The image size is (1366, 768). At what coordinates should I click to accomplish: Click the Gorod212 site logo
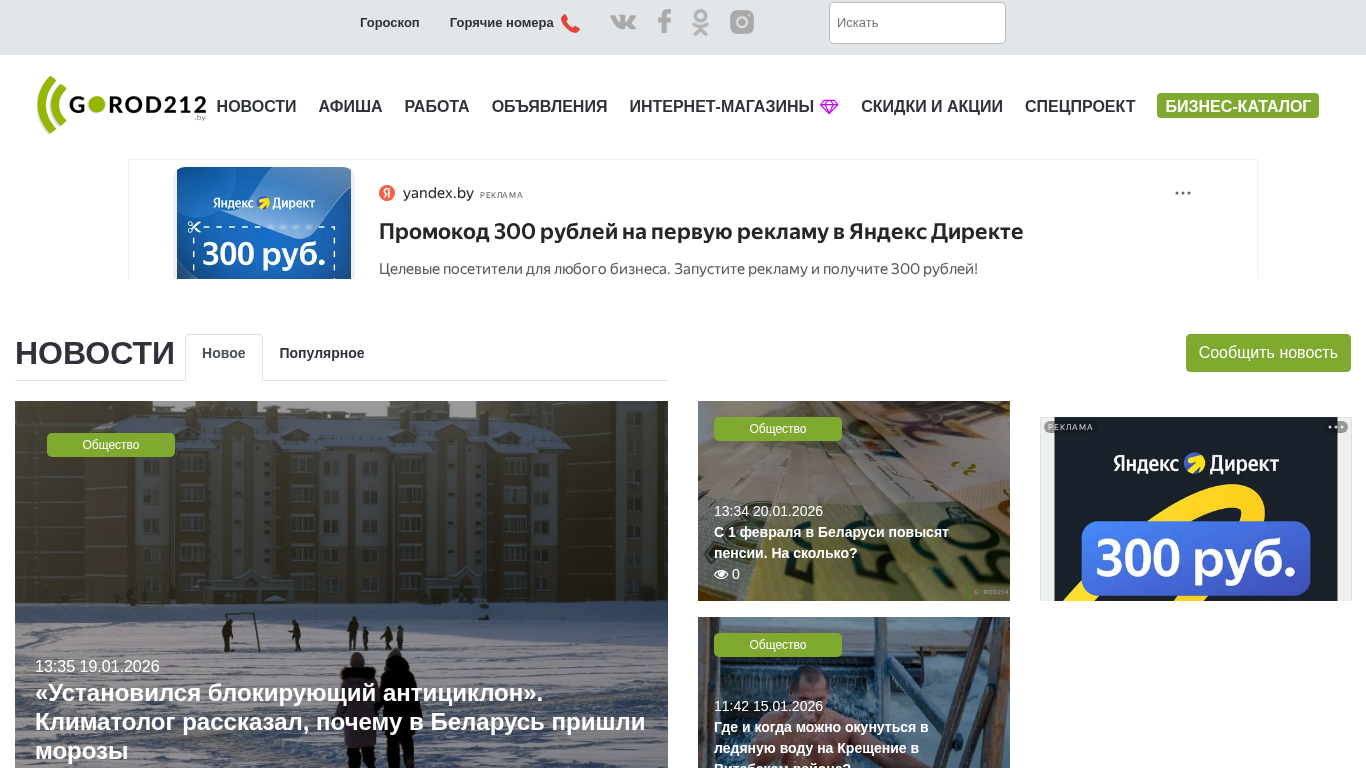121,105
